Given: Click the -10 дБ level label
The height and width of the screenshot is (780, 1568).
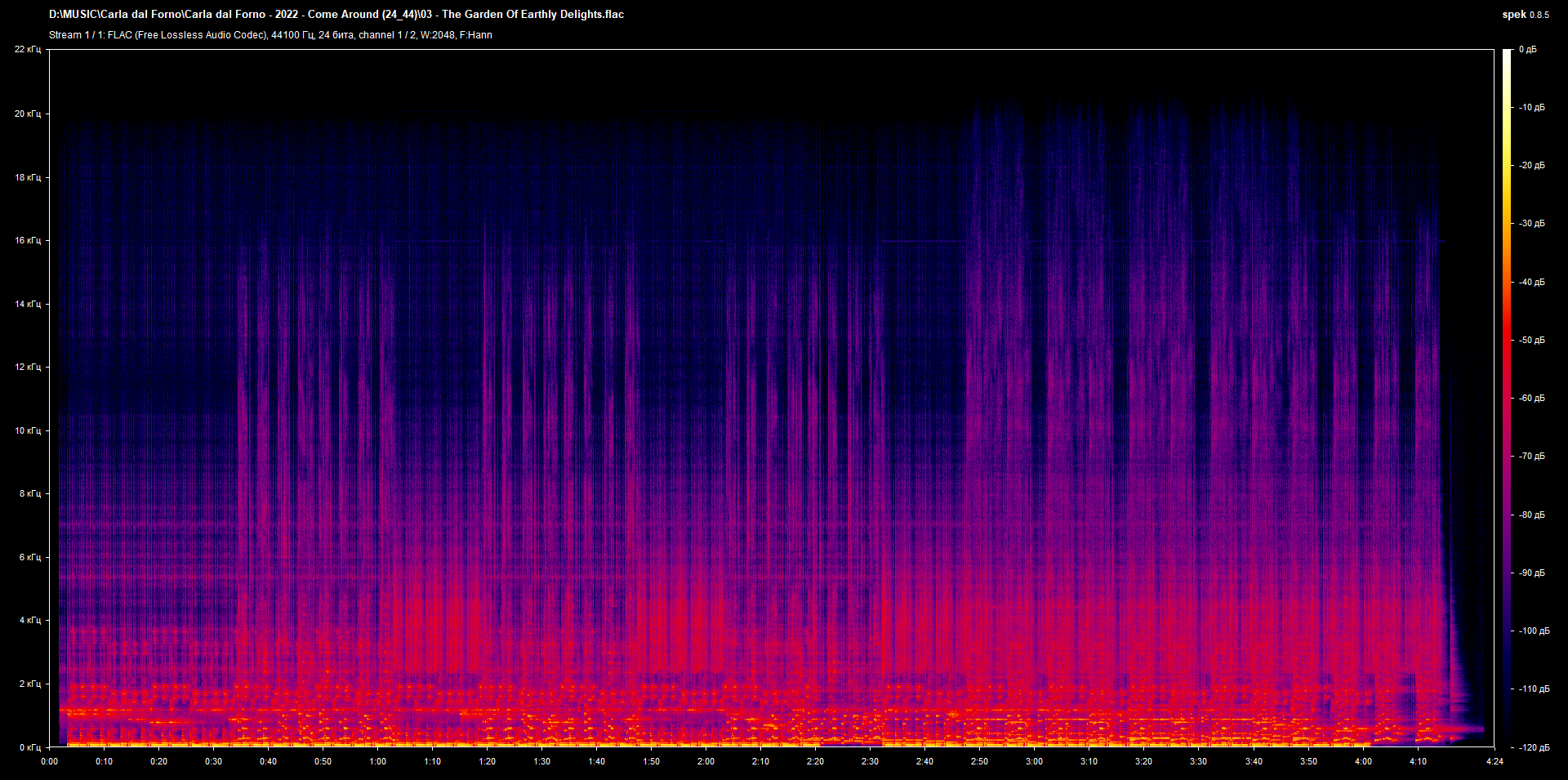Looking at the screenshot, I should pyautogui.click(x=1532, y=107).
